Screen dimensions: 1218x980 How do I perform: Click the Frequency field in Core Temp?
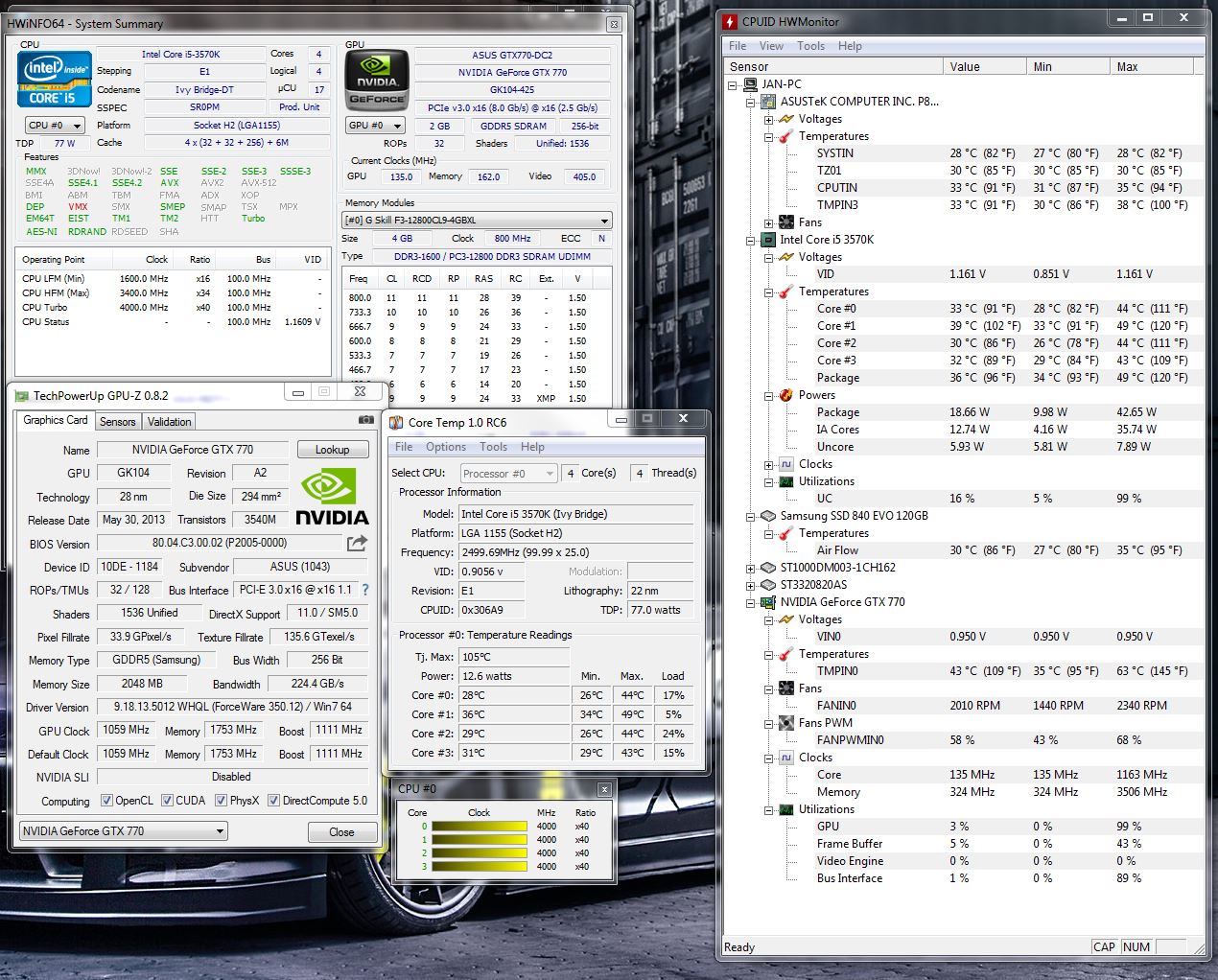(576, 552)
